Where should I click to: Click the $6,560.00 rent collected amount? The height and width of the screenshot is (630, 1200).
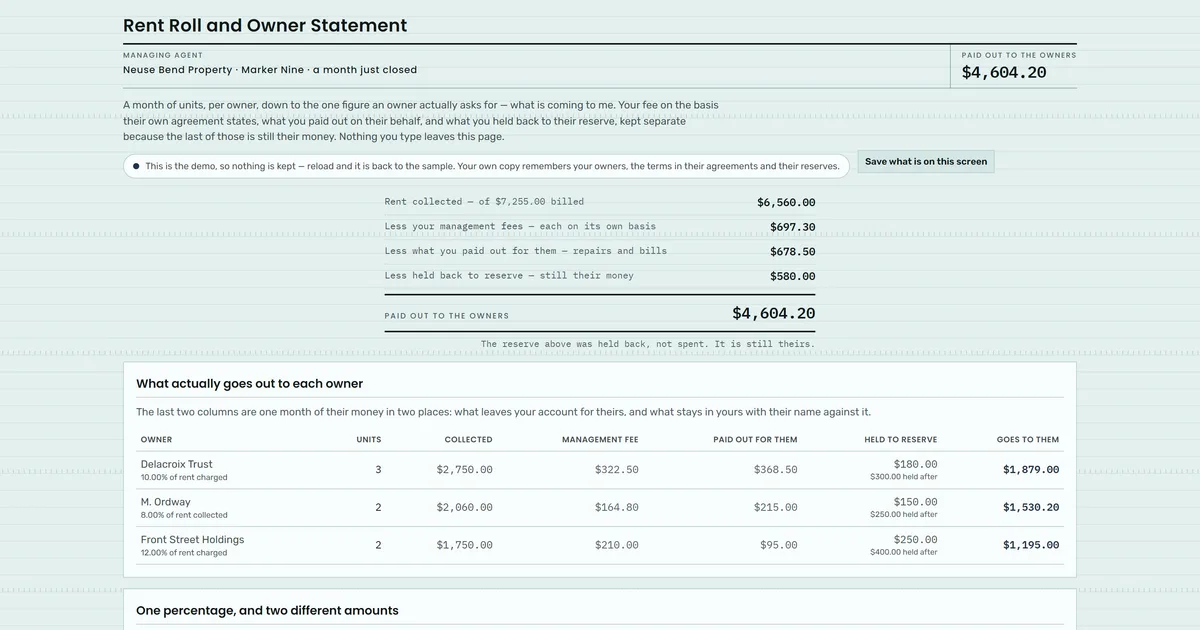(786, 202)
